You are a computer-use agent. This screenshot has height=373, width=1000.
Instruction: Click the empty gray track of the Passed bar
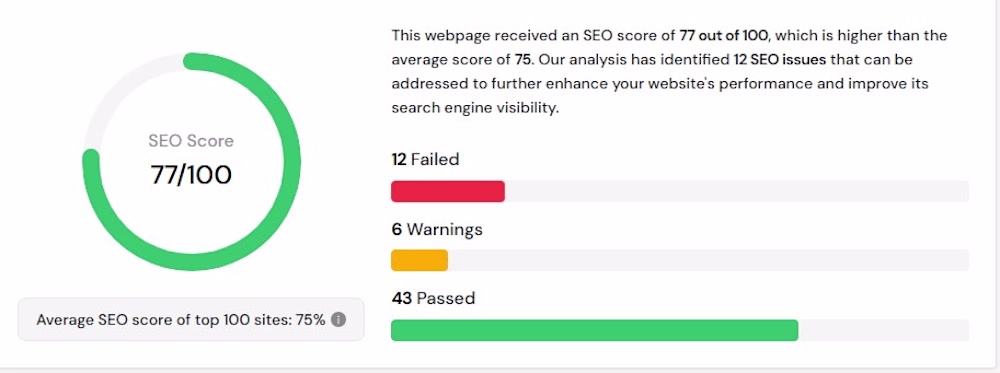click(883, 330)
